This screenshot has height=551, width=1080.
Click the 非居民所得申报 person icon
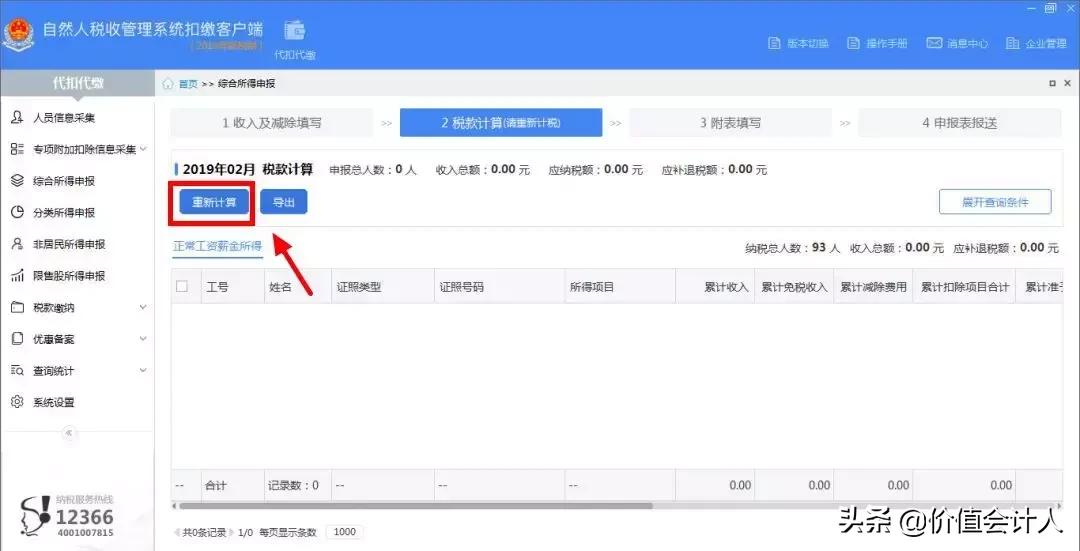coord(18,245)
